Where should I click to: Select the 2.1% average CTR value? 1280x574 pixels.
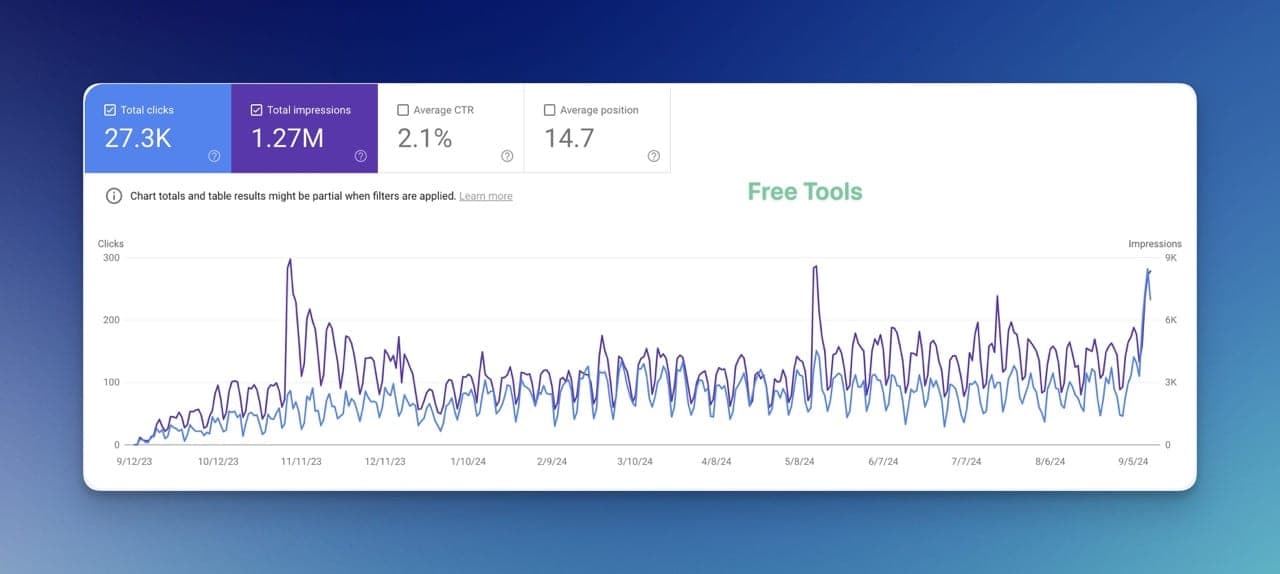(425, 139)
